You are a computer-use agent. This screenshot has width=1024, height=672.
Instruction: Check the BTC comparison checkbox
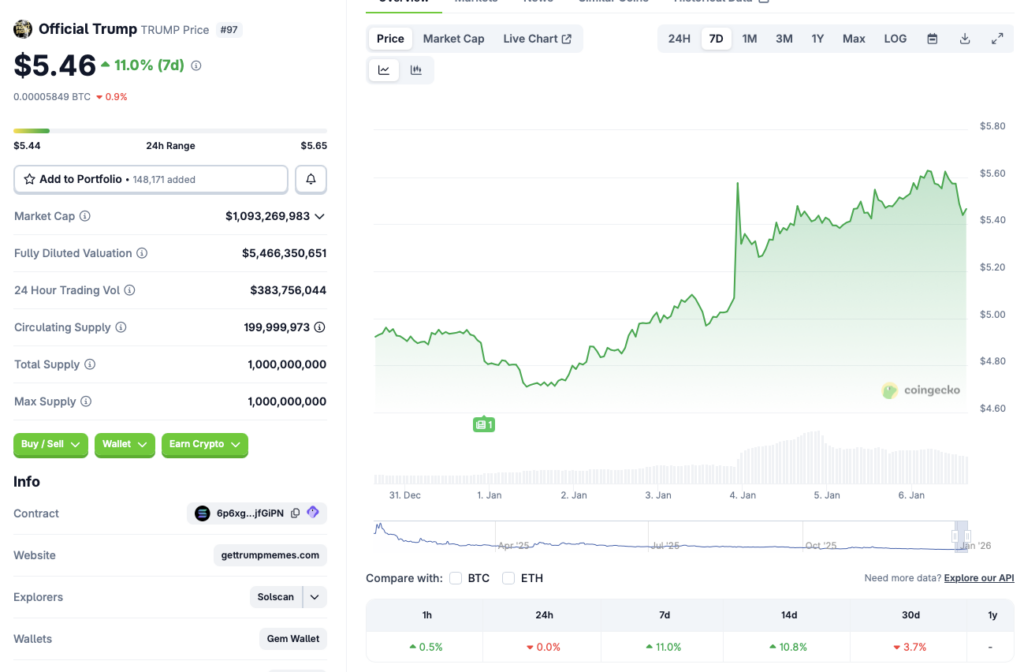point(456,578)
